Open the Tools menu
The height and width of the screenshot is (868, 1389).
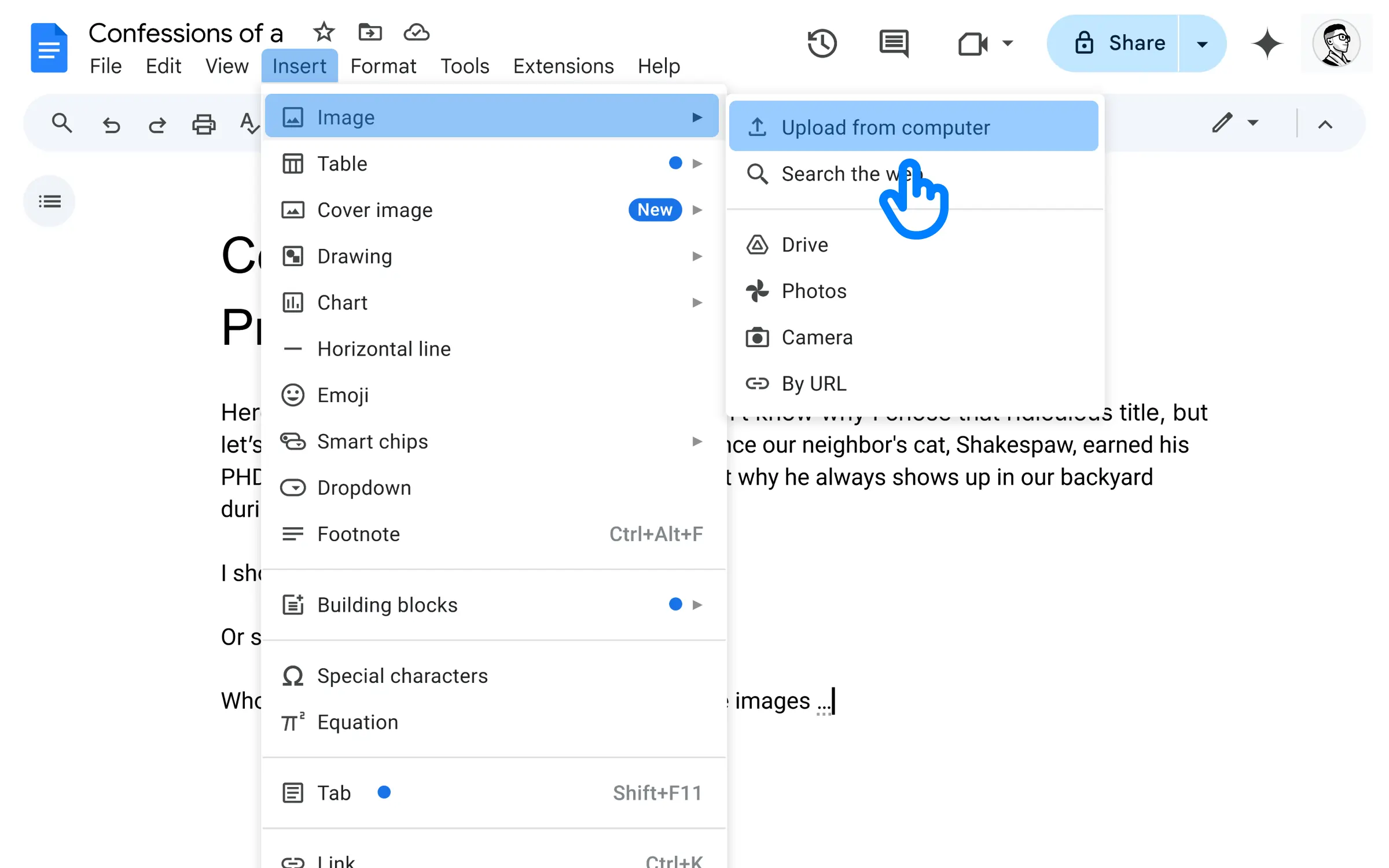[x=465, y=66]
